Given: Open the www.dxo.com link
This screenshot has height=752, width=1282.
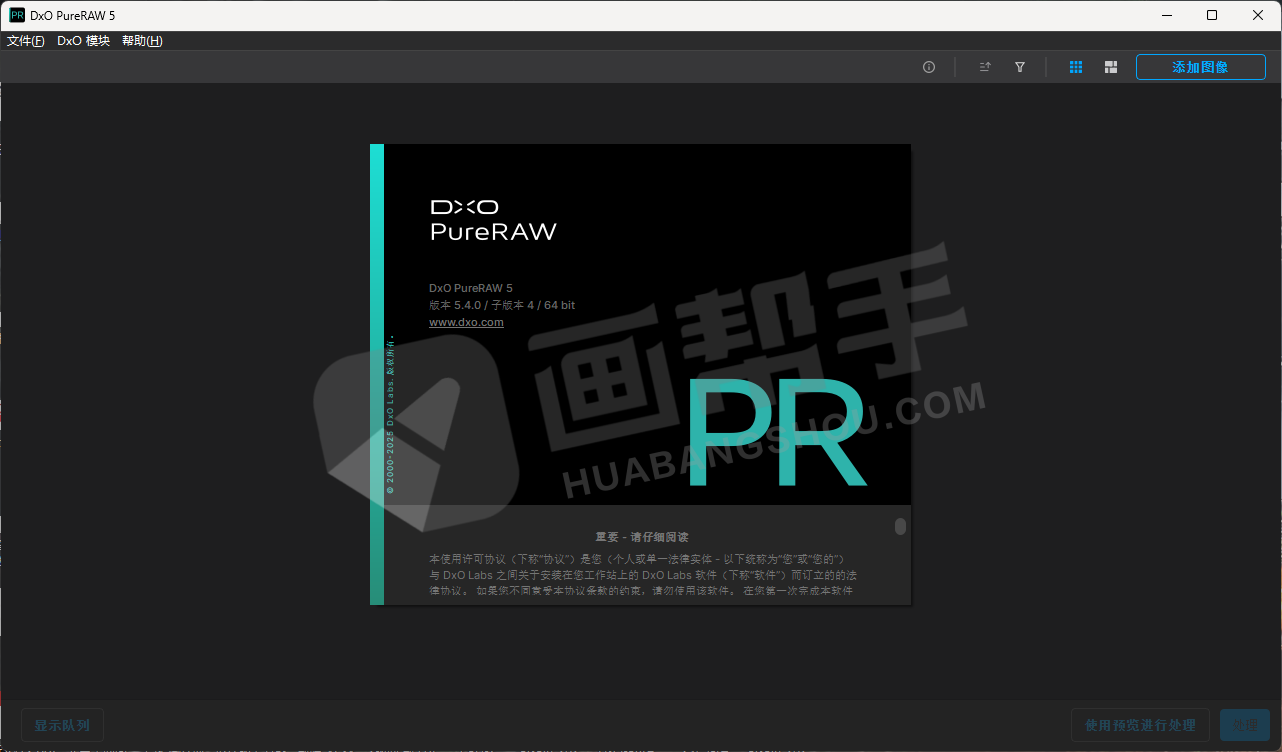Looking at the screenshot, I should [466, 322].
